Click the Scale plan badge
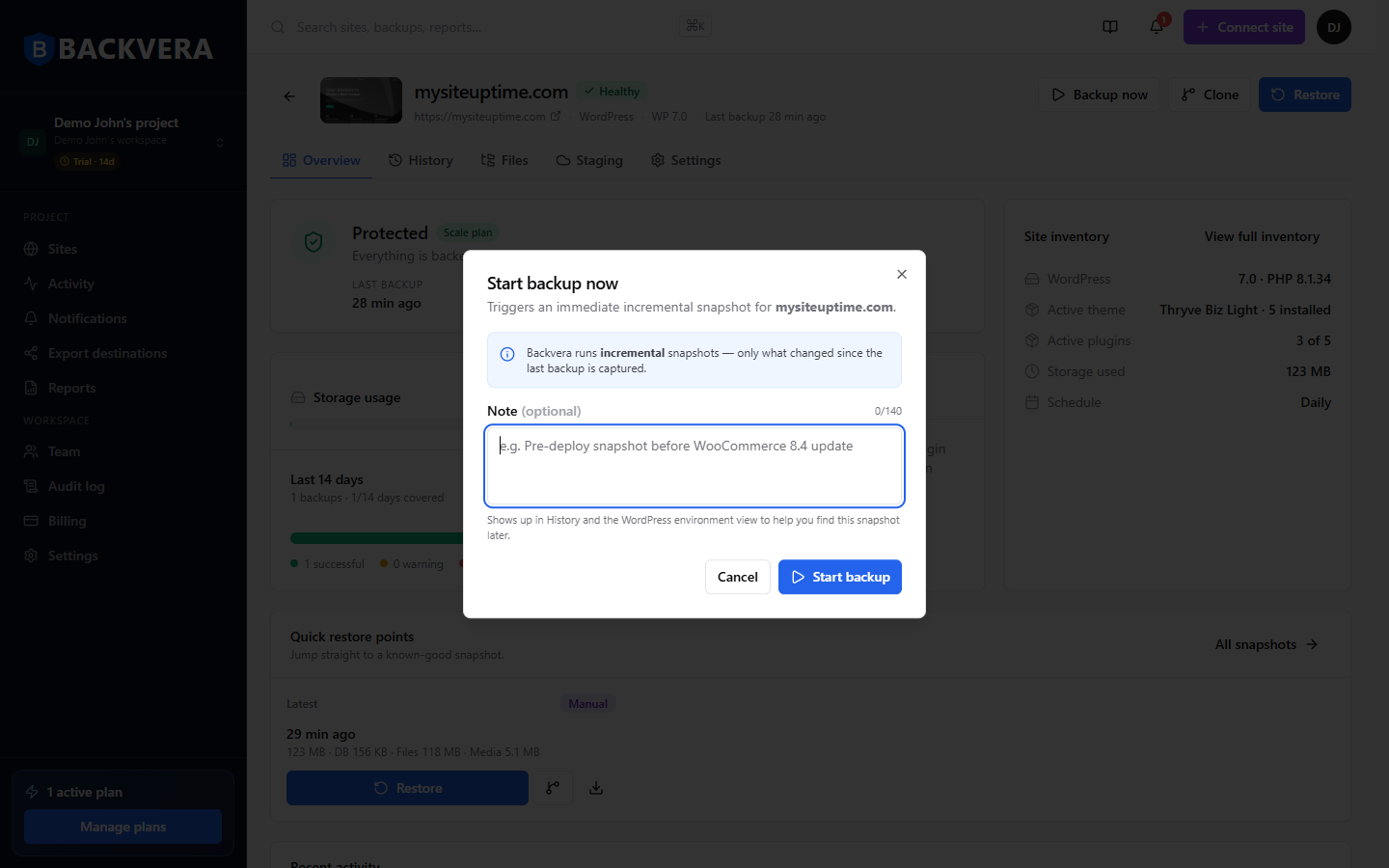The width and height of the screenshot is (1389, 868). tap(468, 232)
